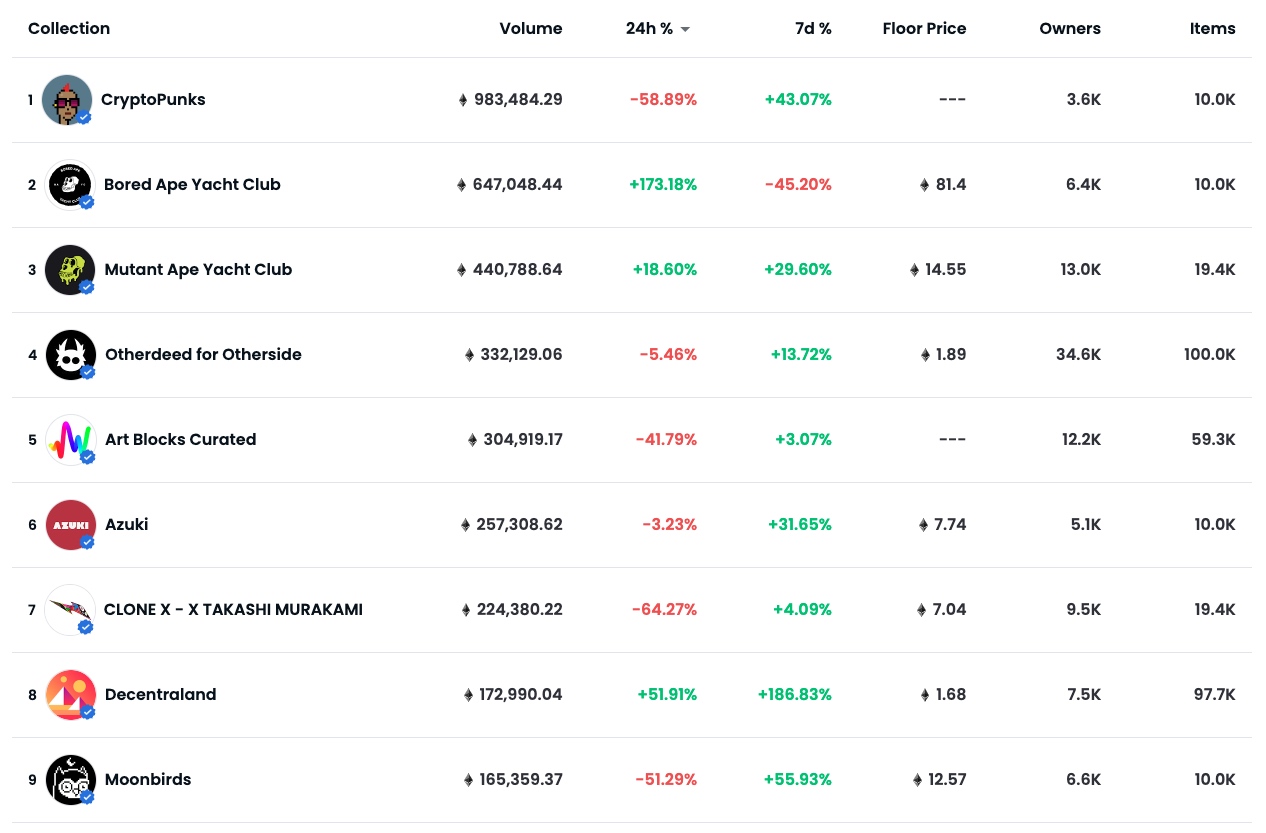Click the -58.89% 24h change value
Screen dimensions: 1266x833
click(663, 100)
